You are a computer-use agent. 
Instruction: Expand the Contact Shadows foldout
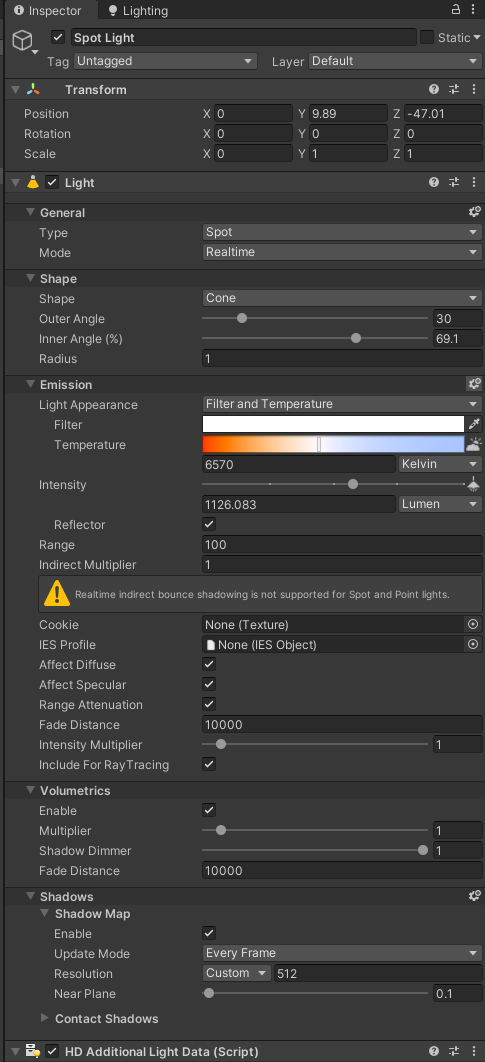(x=45, y=1018)
